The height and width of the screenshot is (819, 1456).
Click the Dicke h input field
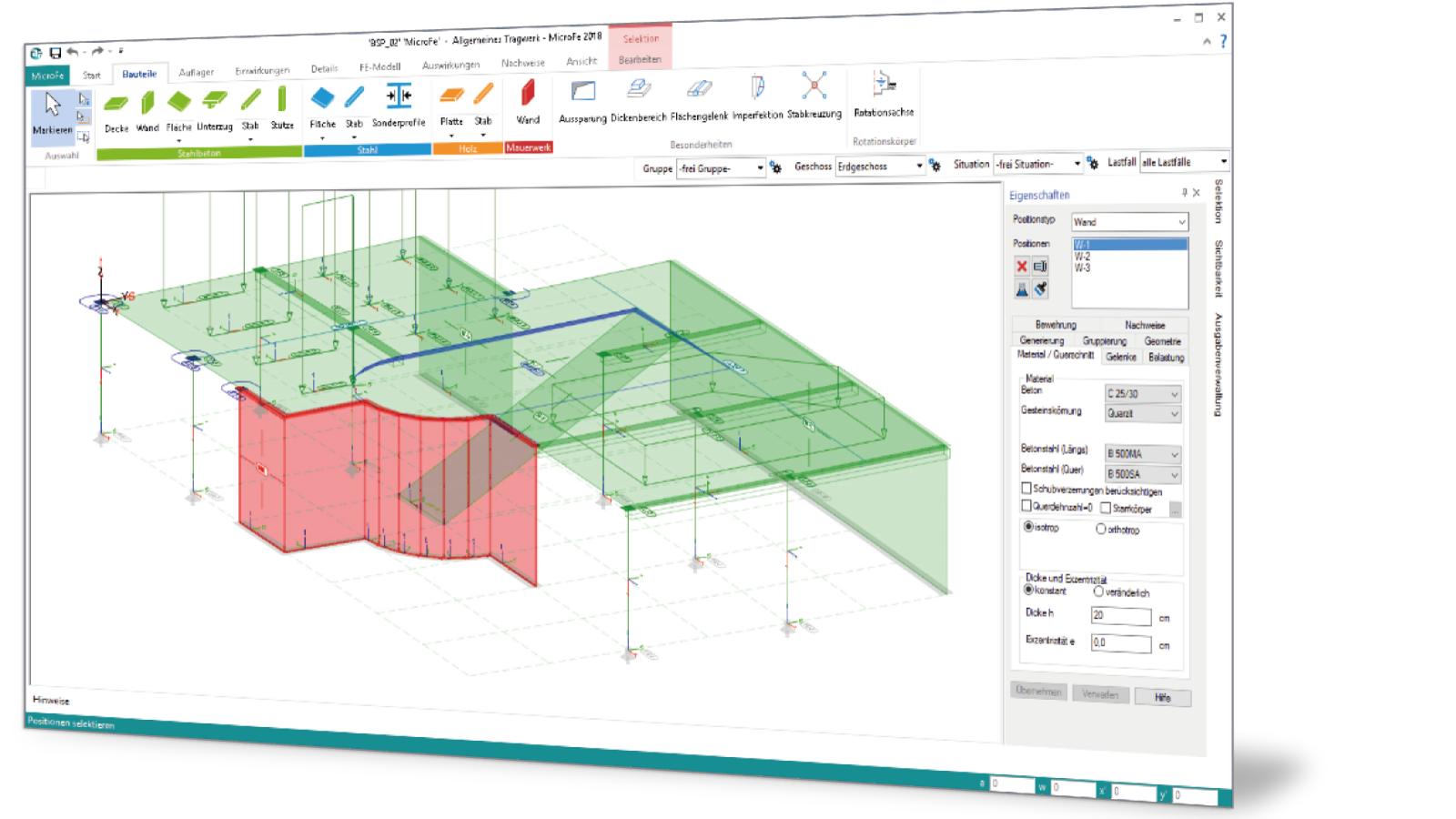click(x=1121, y=616)
